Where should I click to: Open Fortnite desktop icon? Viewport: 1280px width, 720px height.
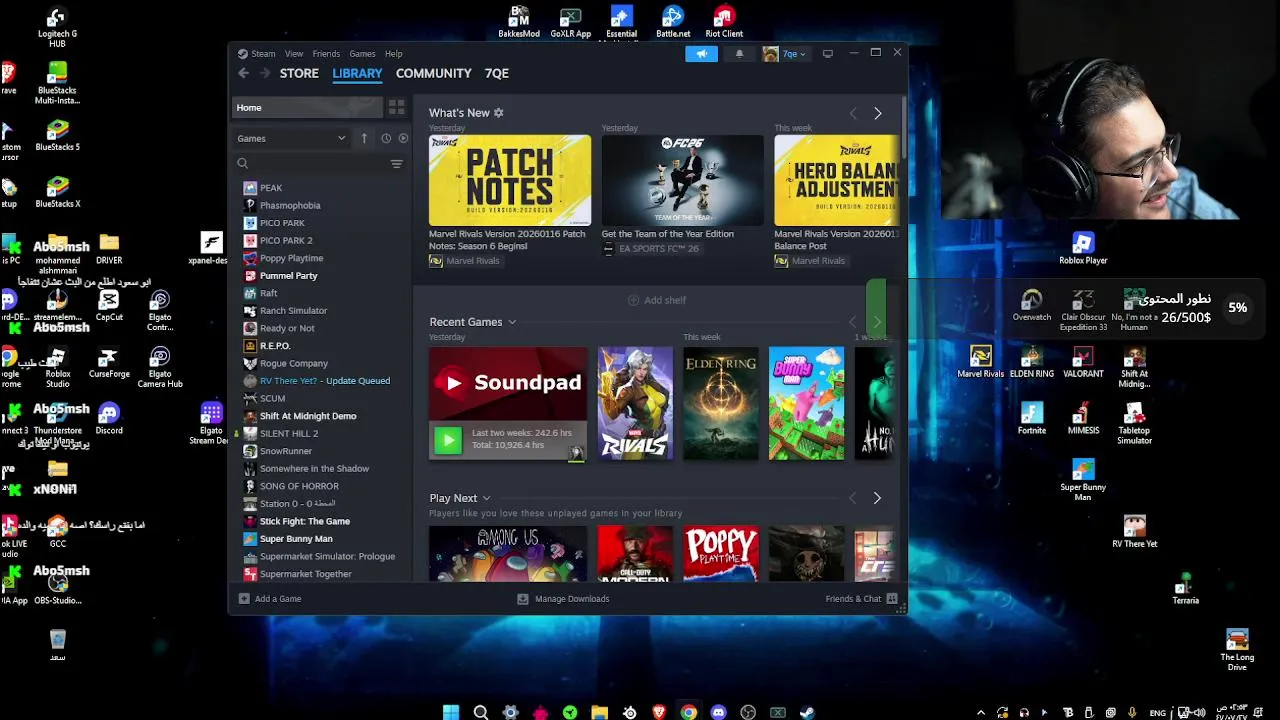(1032, 418)
